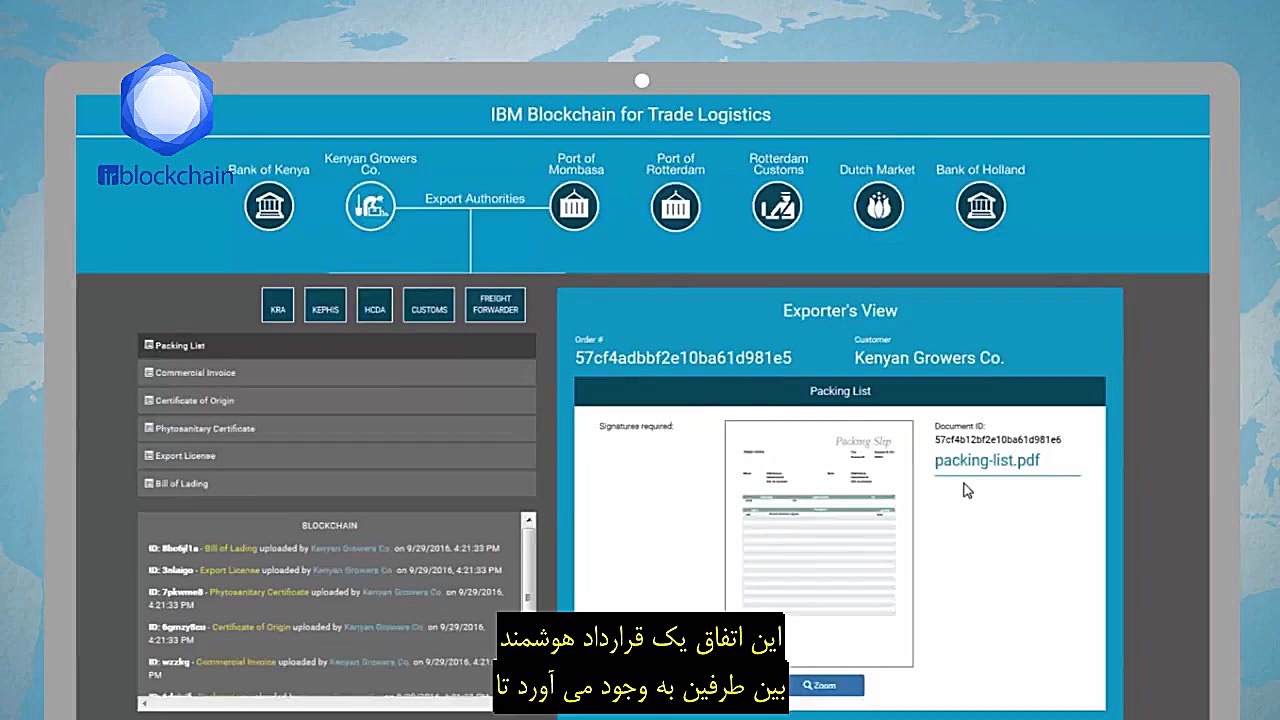
Task: Select the Rotterdam Customs icon
Action: pyautogui.click(x=777, y=207)
